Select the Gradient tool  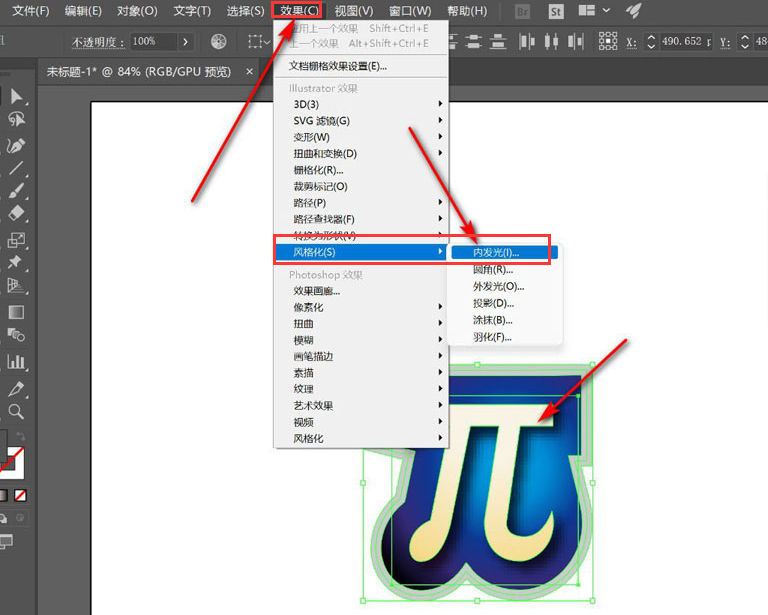click(x=16, y=312)
